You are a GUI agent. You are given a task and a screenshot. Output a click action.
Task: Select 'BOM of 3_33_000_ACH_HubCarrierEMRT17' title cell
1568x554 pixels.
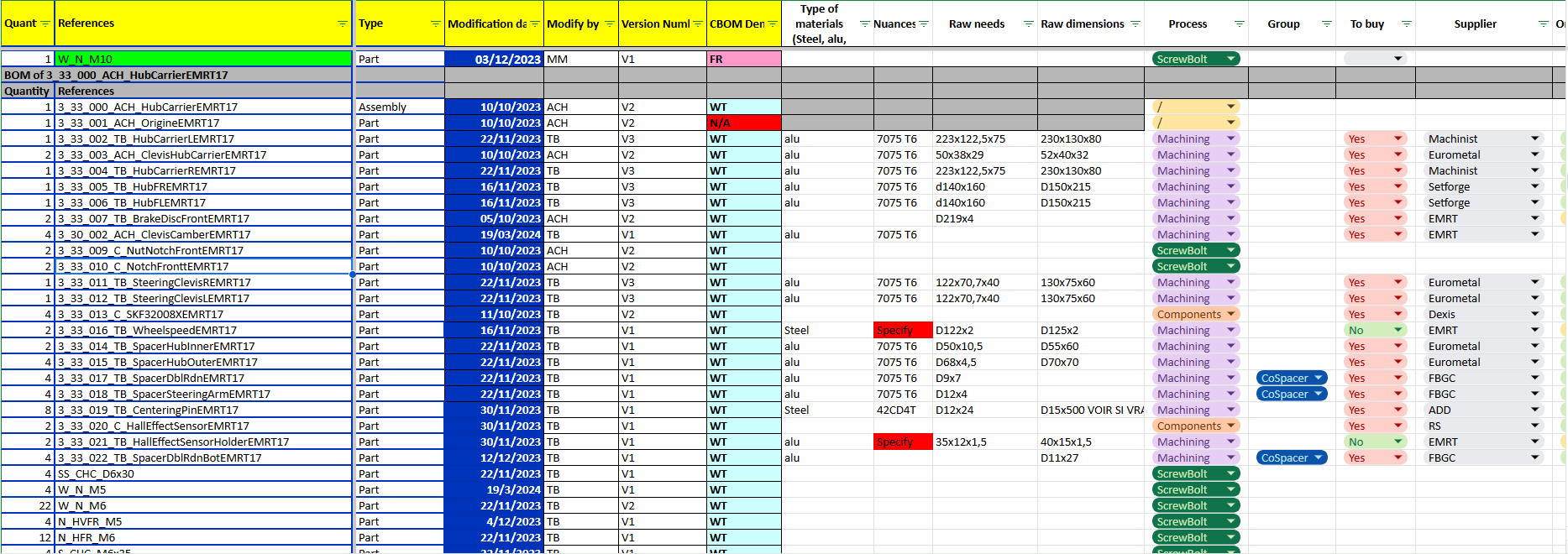click(176, 75)
